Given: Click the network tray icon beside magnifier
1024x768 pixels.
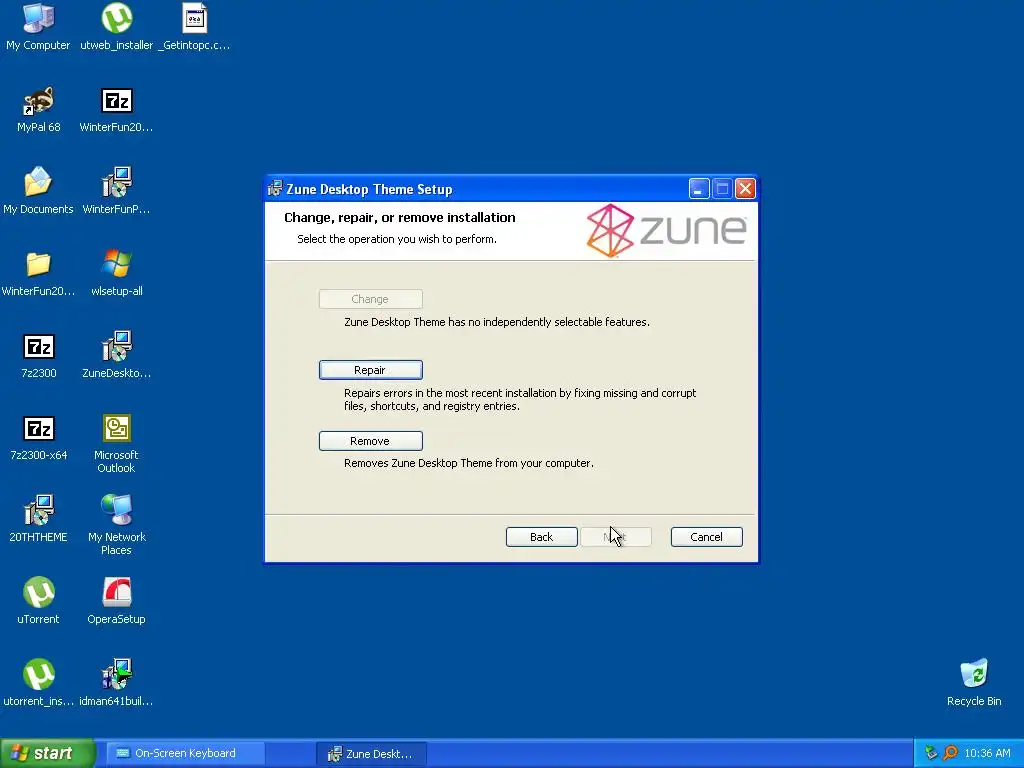Looking at the screenshot, I should 931,753.
